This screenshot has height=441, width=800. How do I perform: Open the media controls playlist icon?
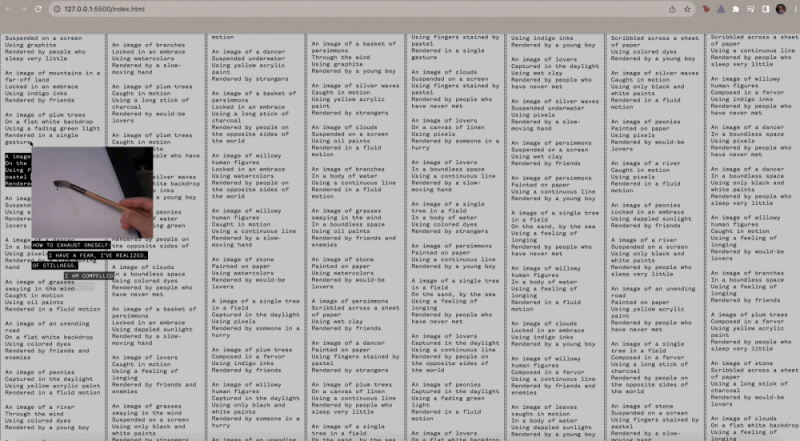[749, 9]
